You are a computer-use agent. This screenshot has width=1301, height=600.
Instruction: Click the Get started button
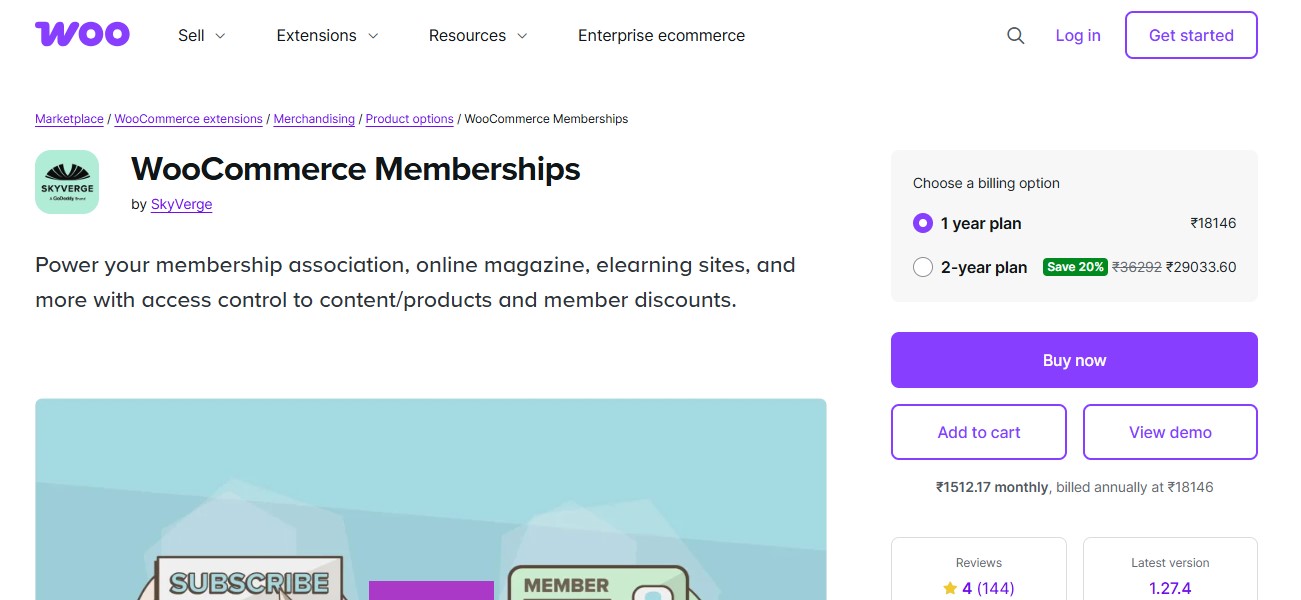click(x=1190, y=35)
